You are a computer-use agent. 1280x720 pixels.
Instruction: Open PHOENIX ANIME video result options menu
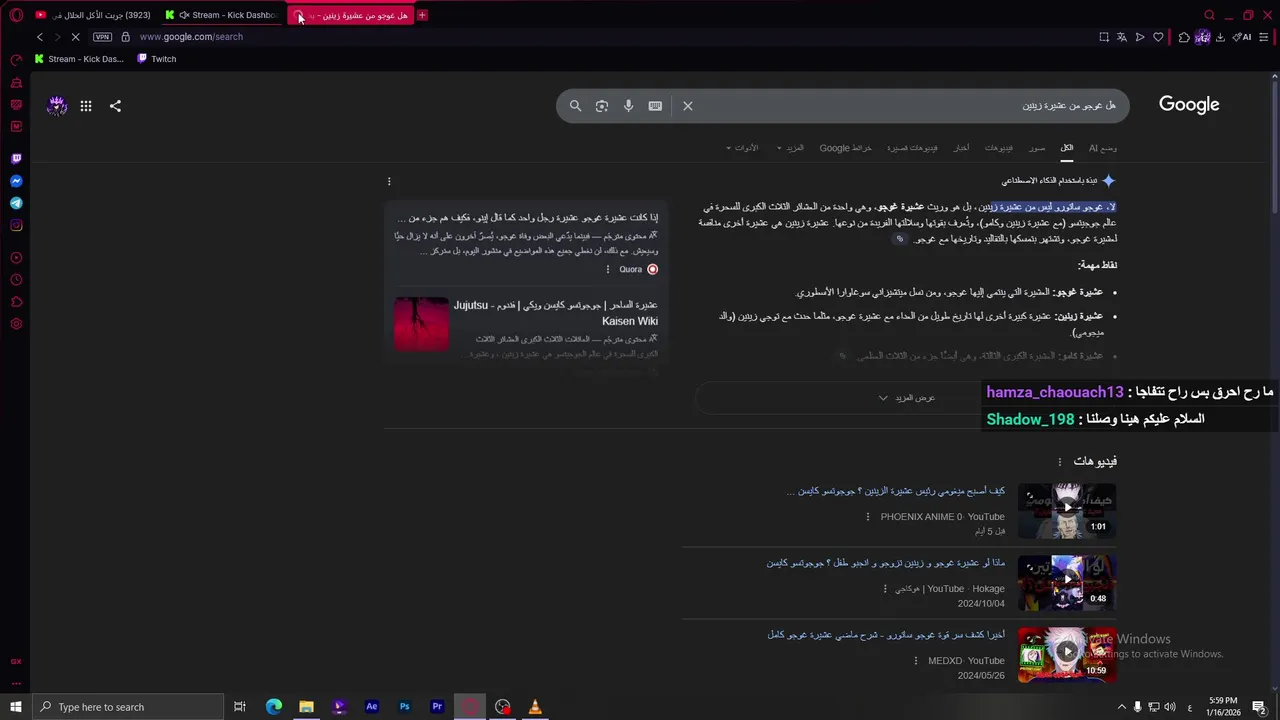[868, 517]
